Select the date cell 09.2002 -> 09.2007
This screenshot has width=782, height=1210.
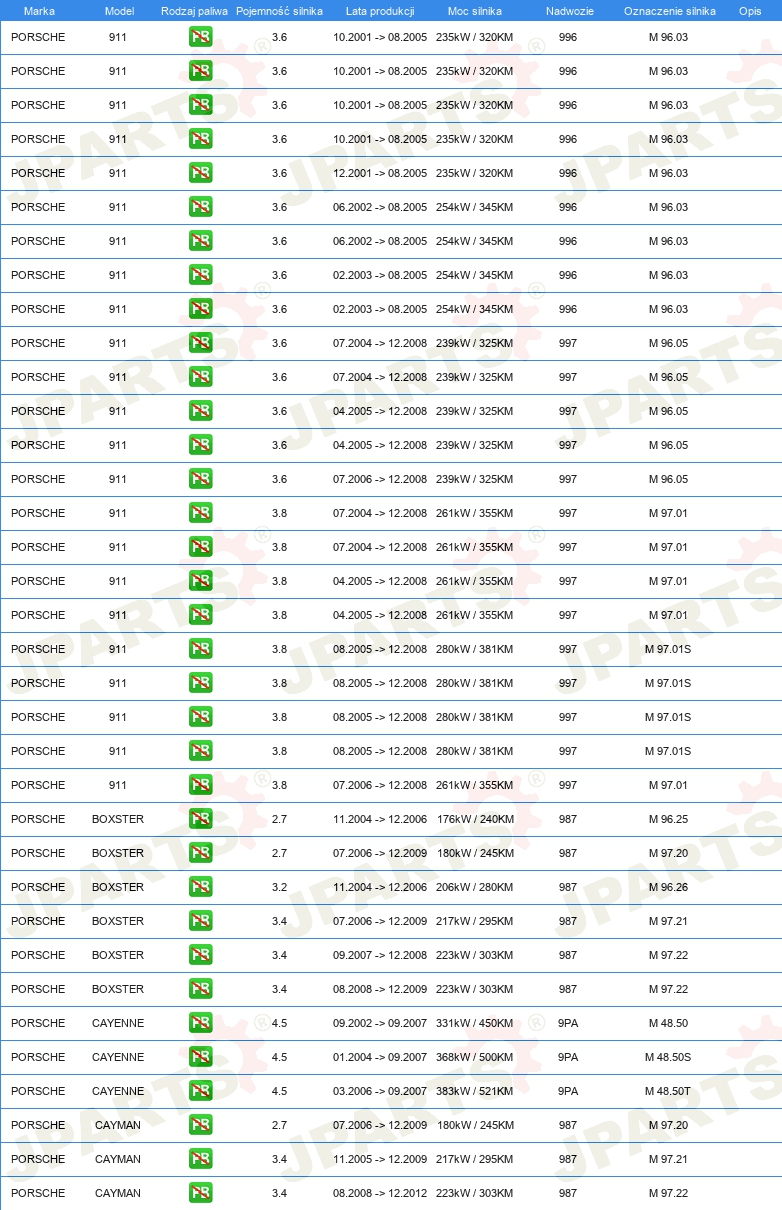pyautogui.click(x=380, y=1023)
